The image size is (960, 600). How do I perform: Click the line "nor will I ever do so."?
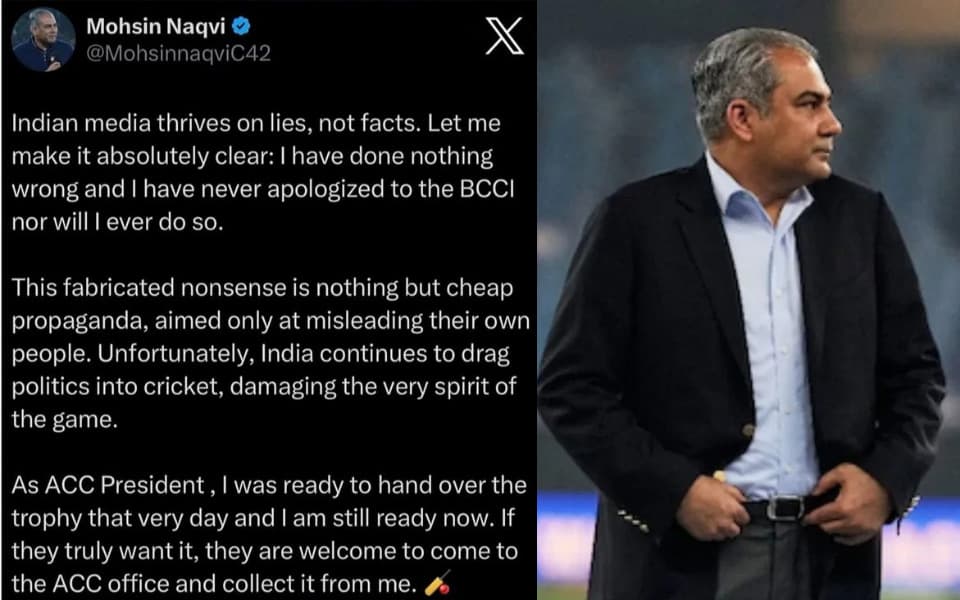116,222
